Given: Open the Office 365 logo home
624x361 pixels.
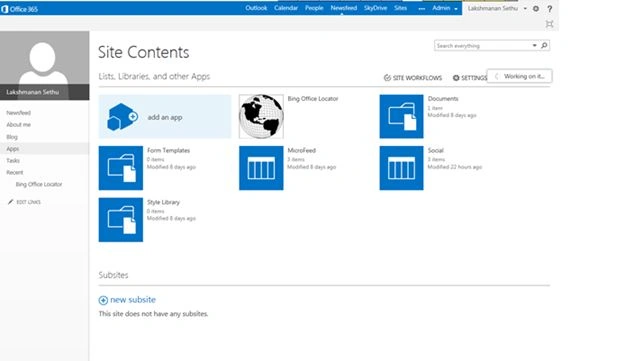Looking at the screenshot, I should tap(20, 9).
